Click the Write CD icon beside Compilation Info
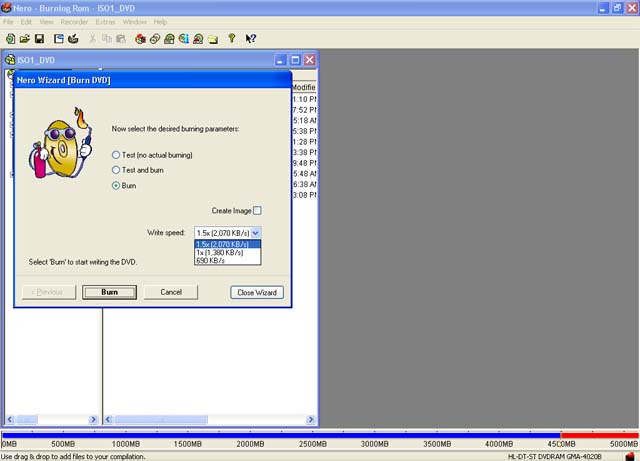This screenshot has width=640, height=461. [73, 39]
